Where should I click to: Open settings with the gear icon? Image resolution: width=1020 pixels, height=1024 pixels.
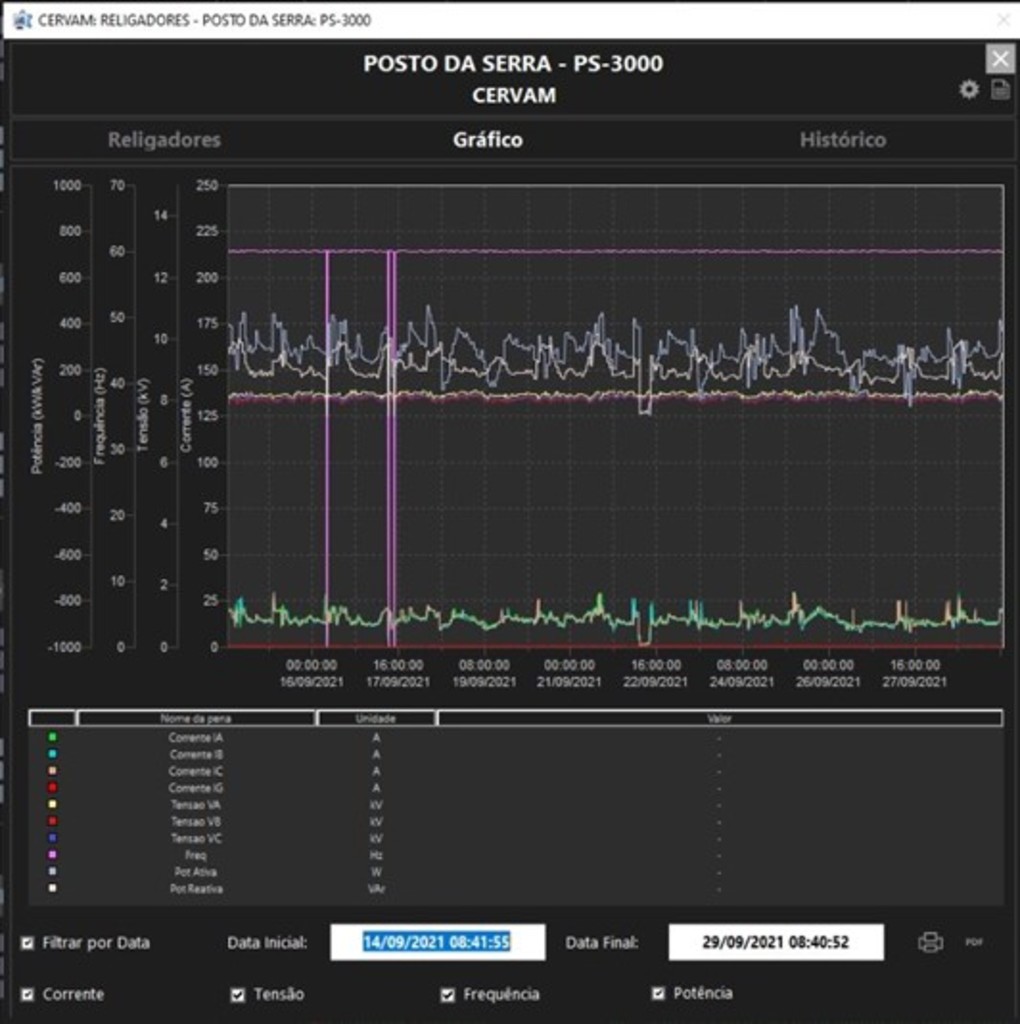click(x=967, y=89)
